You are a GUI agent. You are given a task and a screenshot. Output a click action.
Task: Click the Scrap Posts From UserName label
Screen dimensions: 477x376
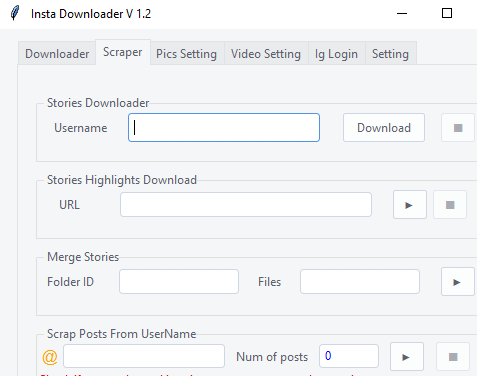click(122, 334)
